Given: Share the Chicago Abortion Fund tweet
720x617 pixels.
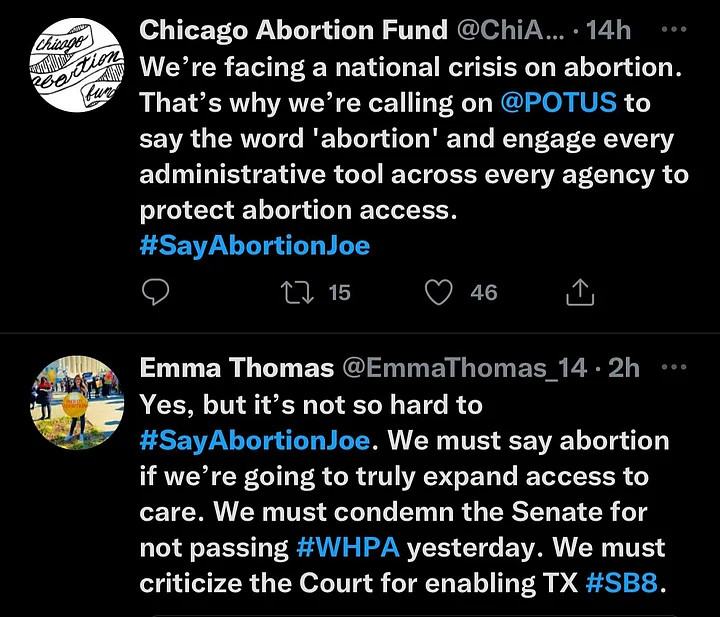Looking at the screenshot, I should 580,292.
